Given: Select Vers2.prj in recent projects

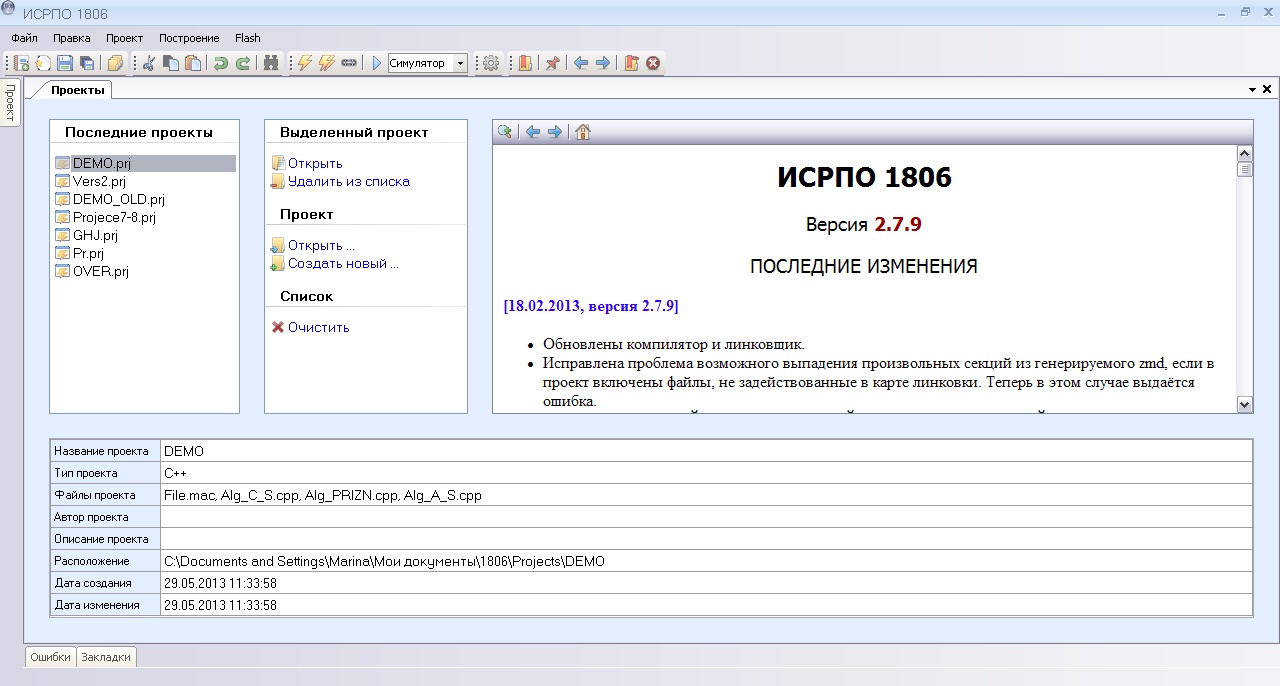Looking at the screenshot, I should tap(99, 182).
